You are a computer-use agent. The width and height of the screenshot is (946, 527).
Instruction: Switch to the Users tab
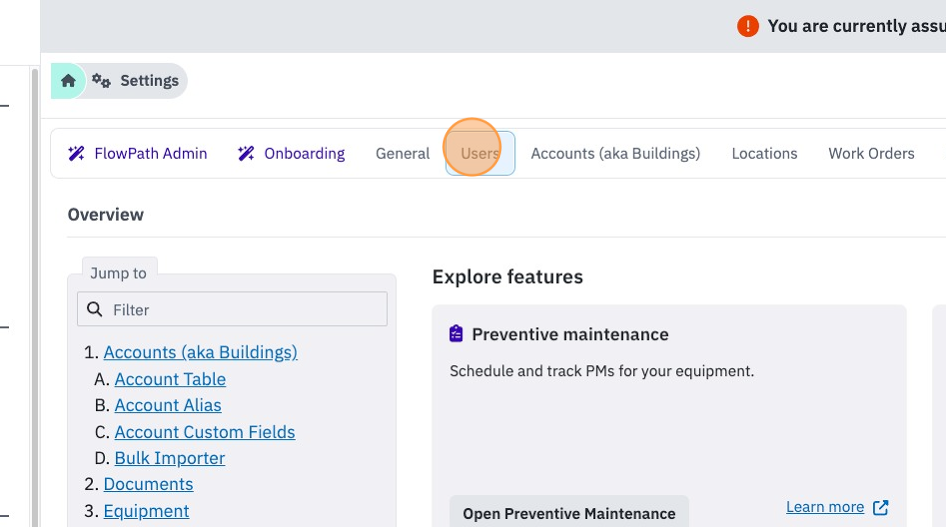point(480,154)
